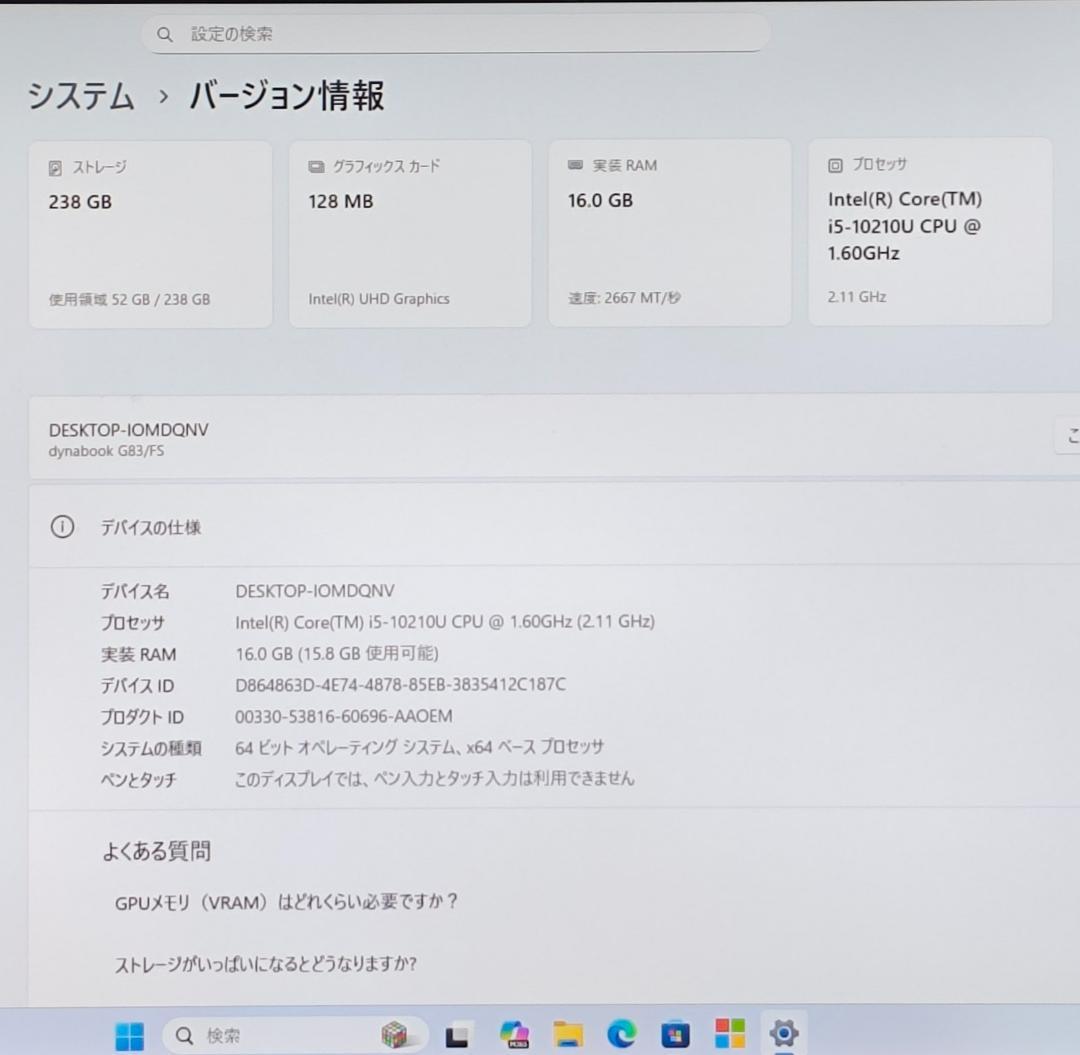Select the device name DESKTOP-IOMDQNV text

(129, 430)
